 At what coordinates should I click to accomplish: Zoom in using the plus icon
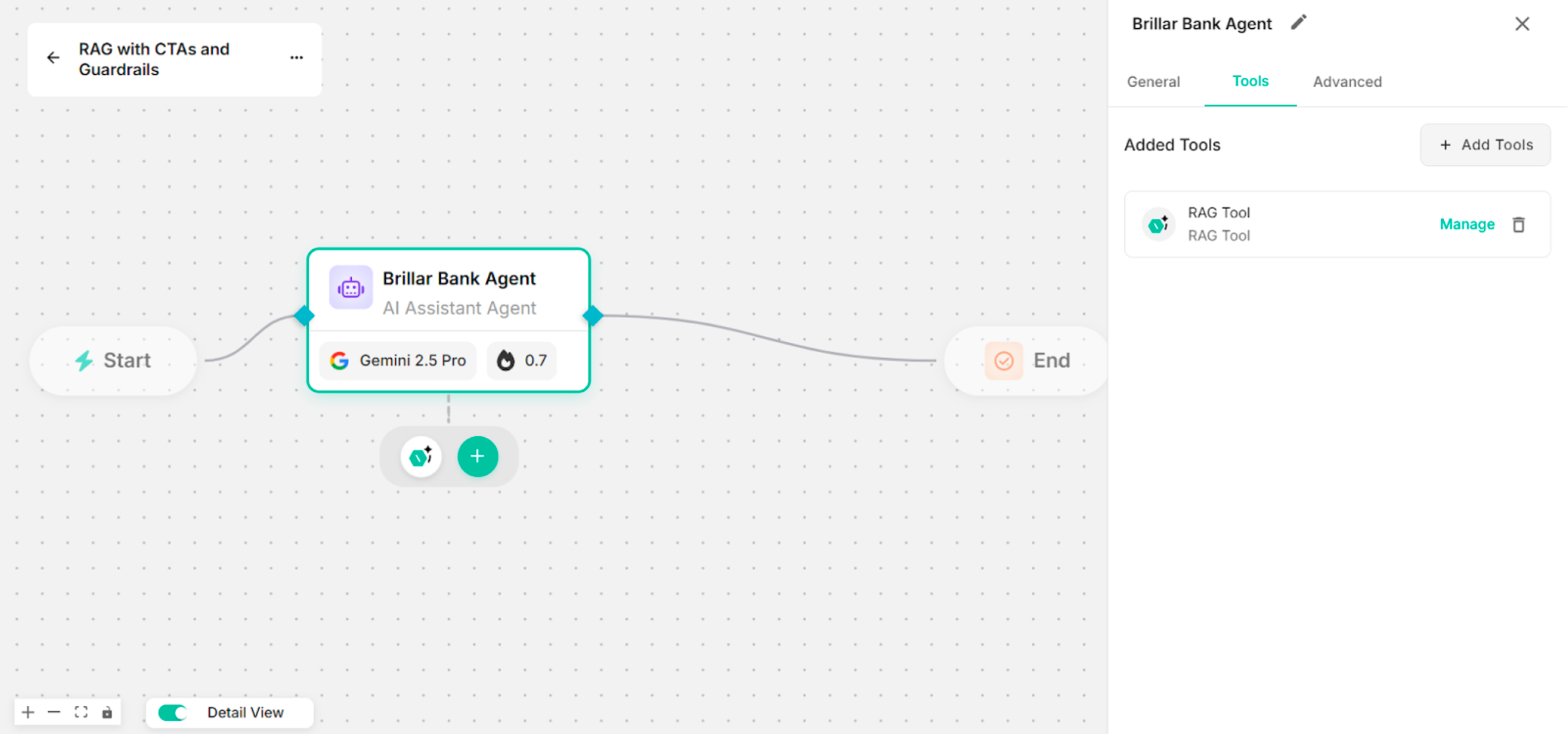(x=27, y=711)
